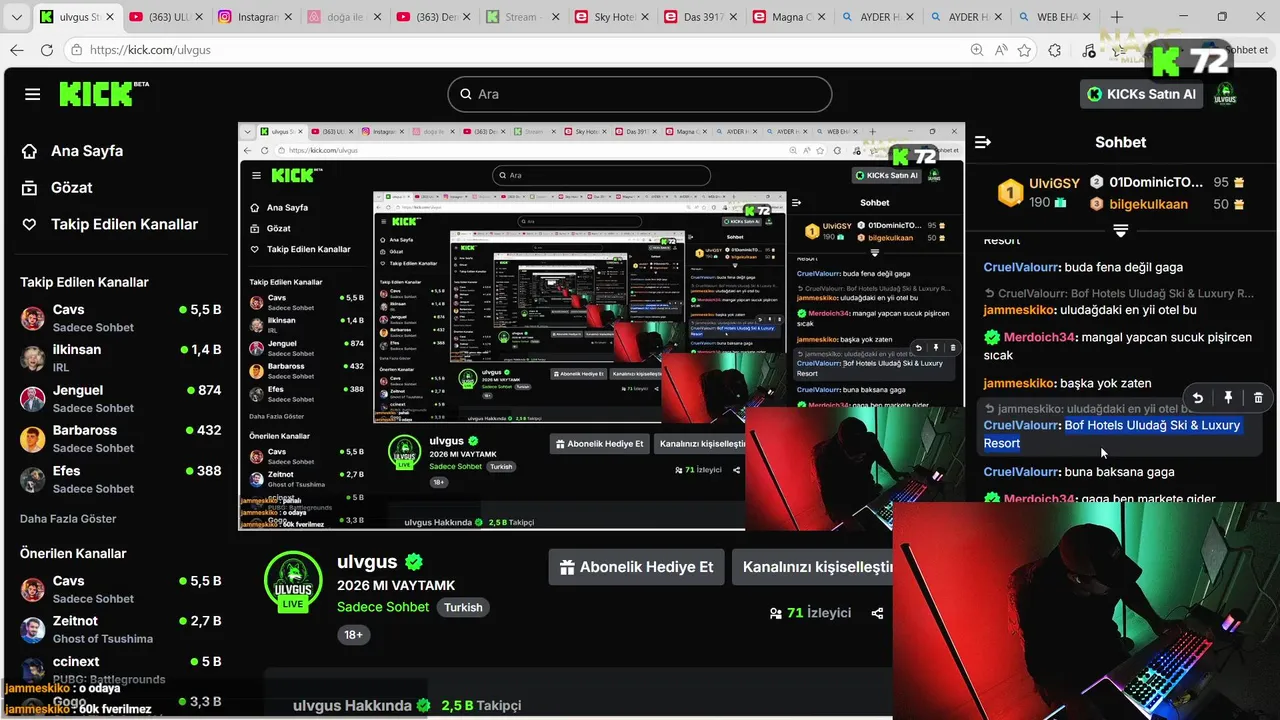Image resolution: width=1280 pixels, height=720 pixels.
Task: Click third gifter bilgekulkaan
Action: [1149, 204]
